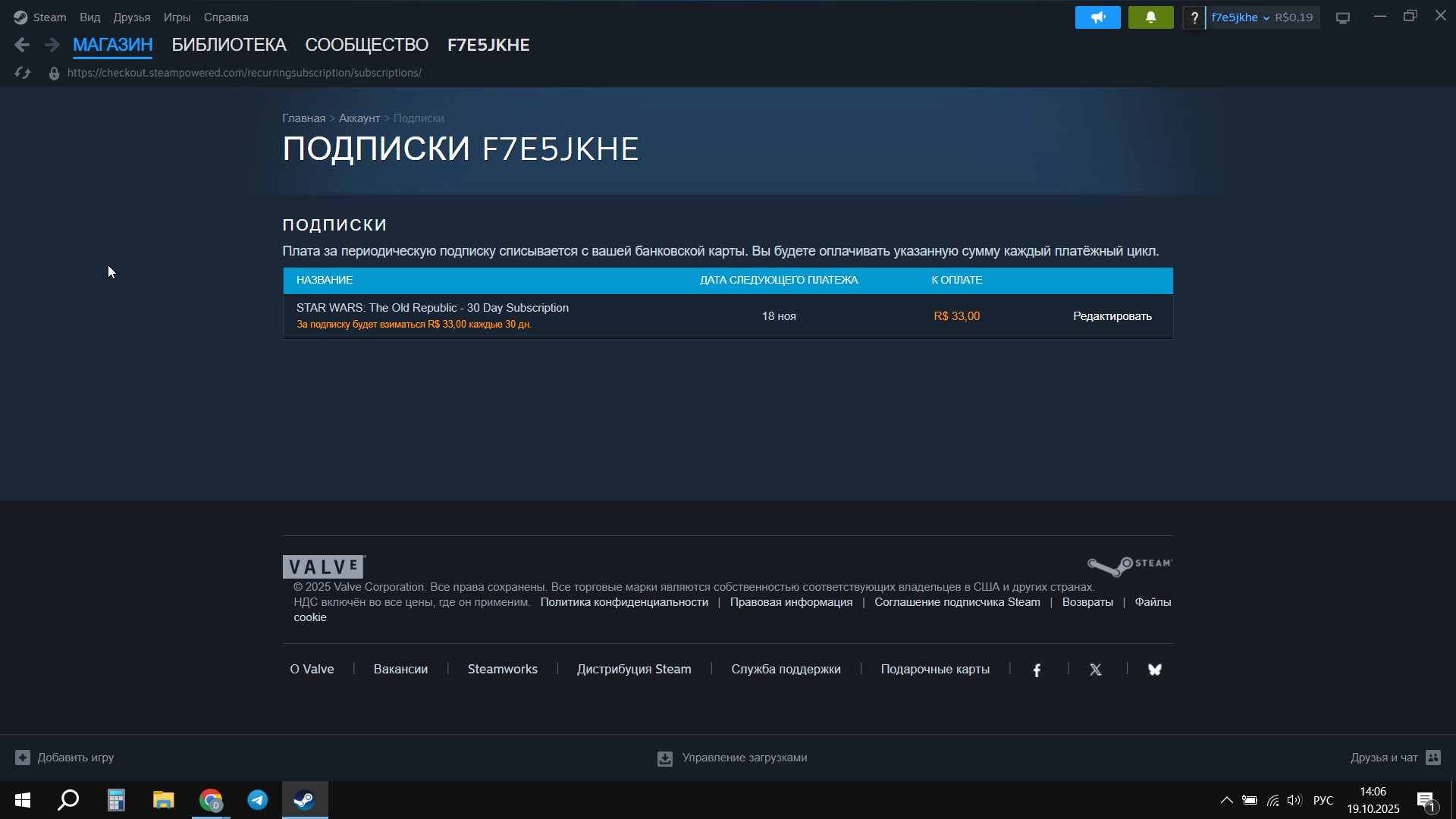Image resolution: width=1456 pixels, height=819 pixels.
Task: Click the announcements megaphone icon
Action: pyautogui.click(x=1097, y=17)
